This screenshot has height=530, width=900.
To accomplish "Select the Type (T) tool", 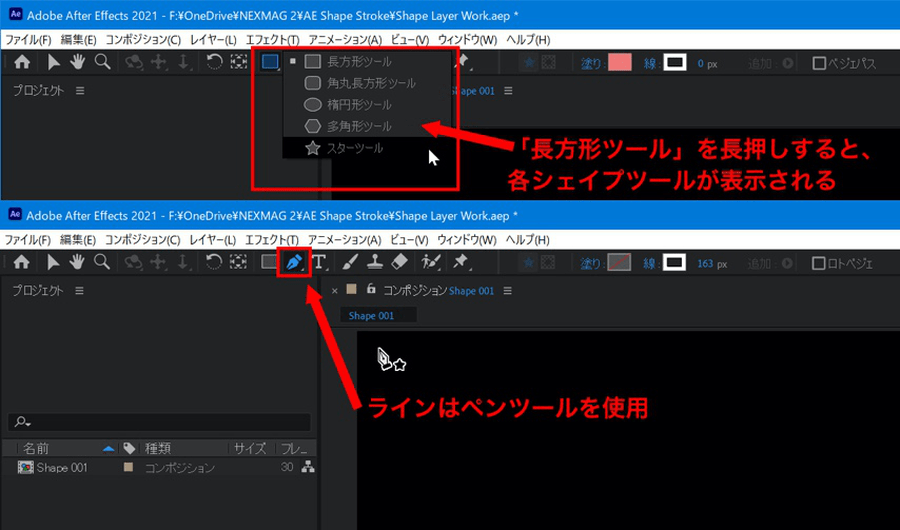I will click(x=319, y=263).
